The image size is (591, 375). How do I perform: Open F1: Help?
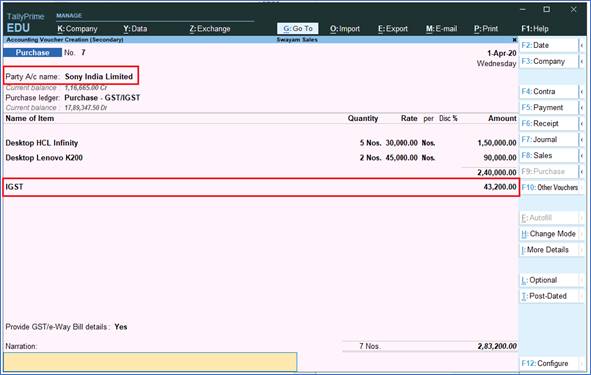[x=535, y=29]
